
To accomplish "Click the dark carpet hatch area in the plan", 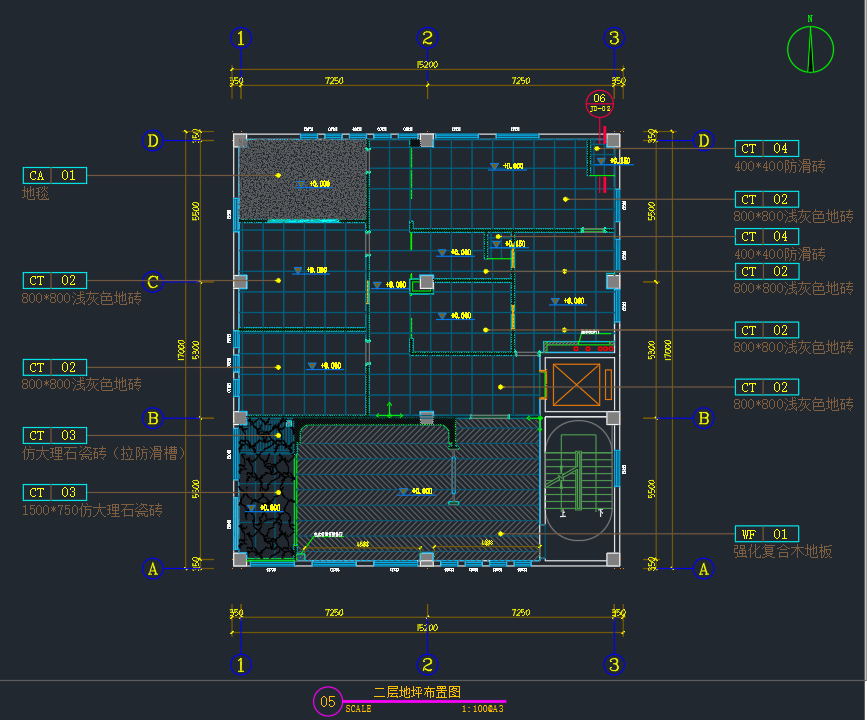I will point(302,180).
